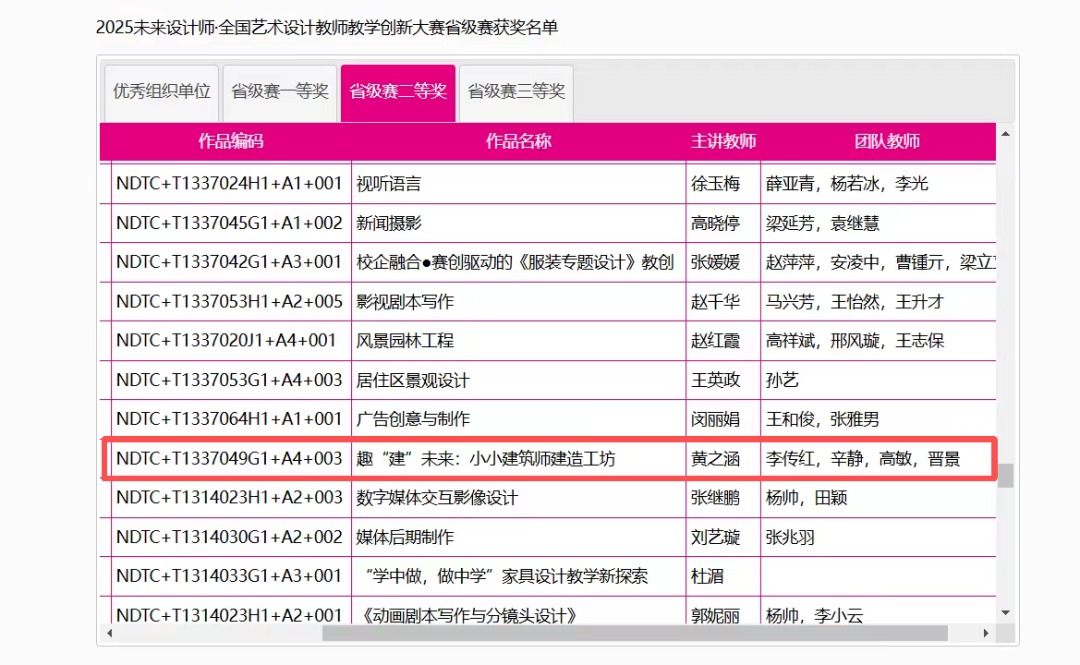Select the 省级赛二等奖 tab
This screenshot has height=665, width=1080.
pos(398,92)
